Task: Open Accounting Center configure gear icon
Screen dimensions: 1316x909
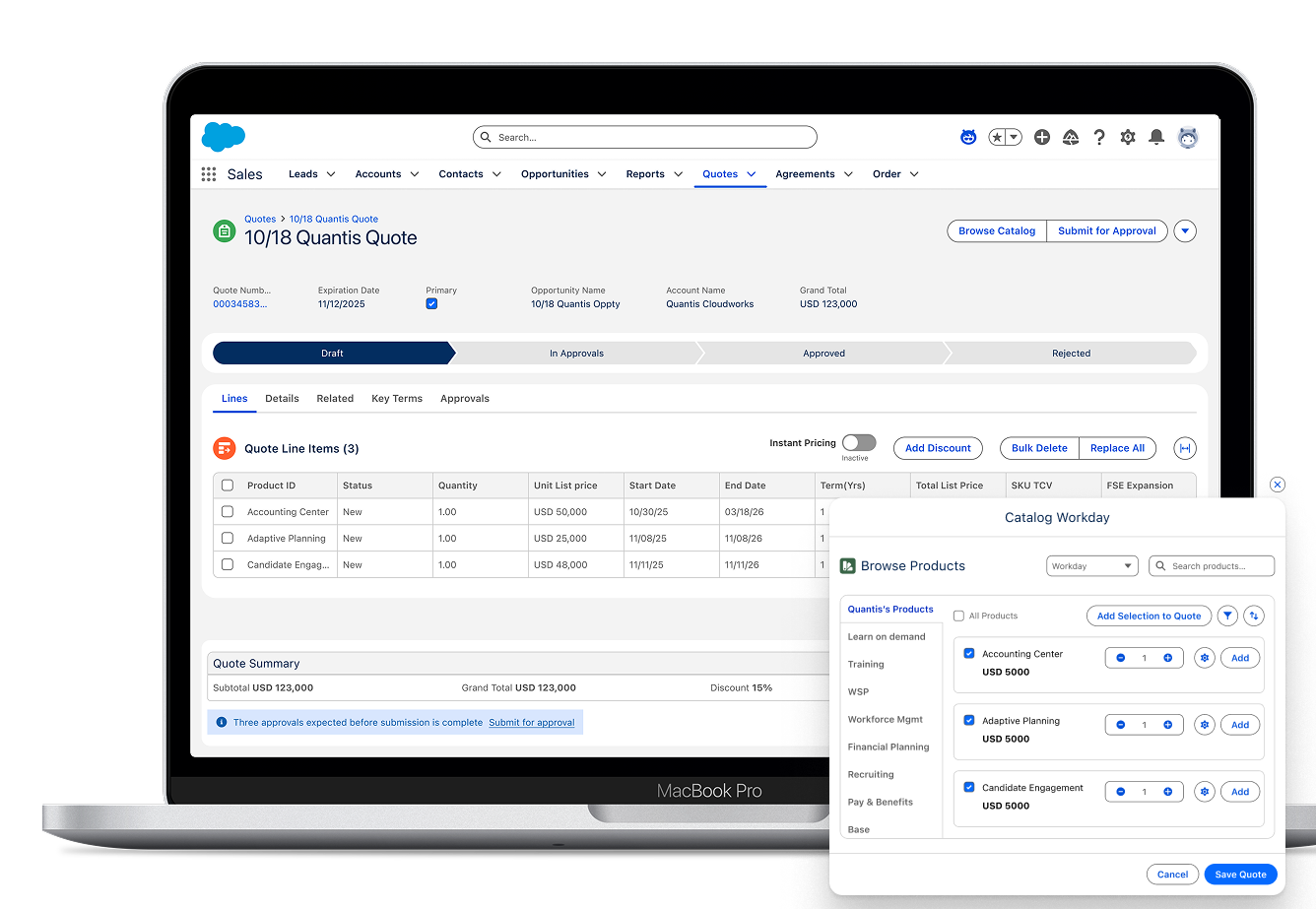Action: coord(1204,658)
